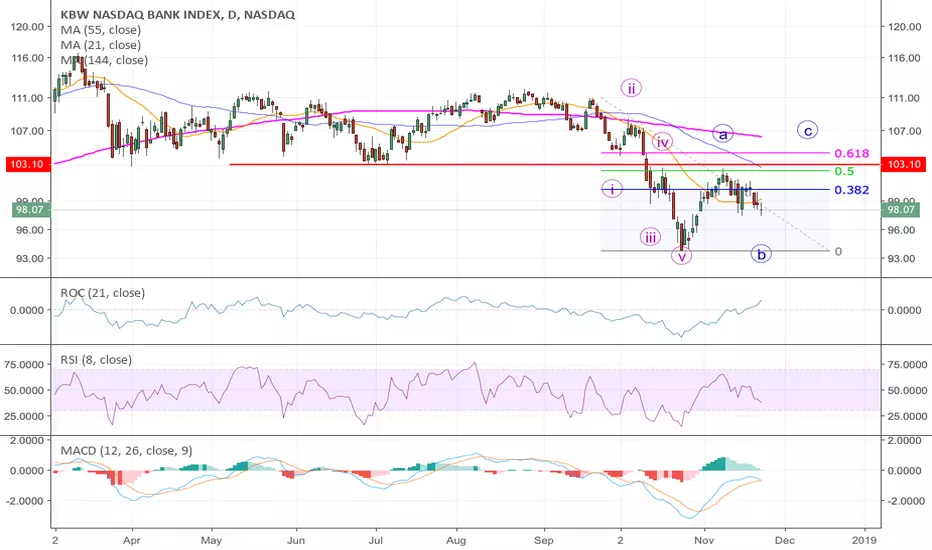Click the green 98.07 price tag on right axis
Image resolution: width=932 pixels, height=550 pixels.
tap(901, 209)
